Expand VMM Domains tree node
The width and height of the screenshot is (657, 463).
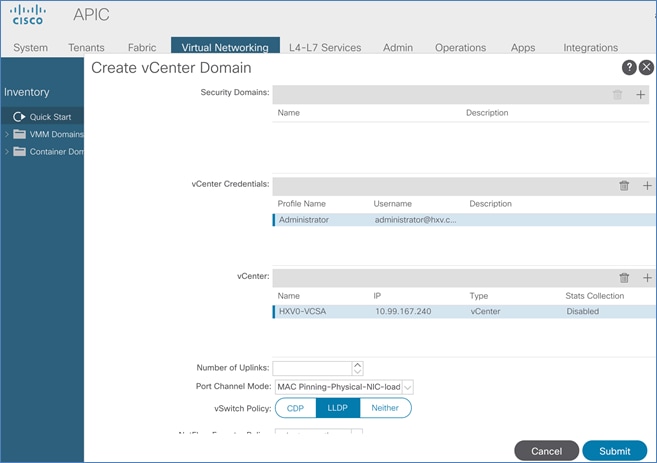7,134
